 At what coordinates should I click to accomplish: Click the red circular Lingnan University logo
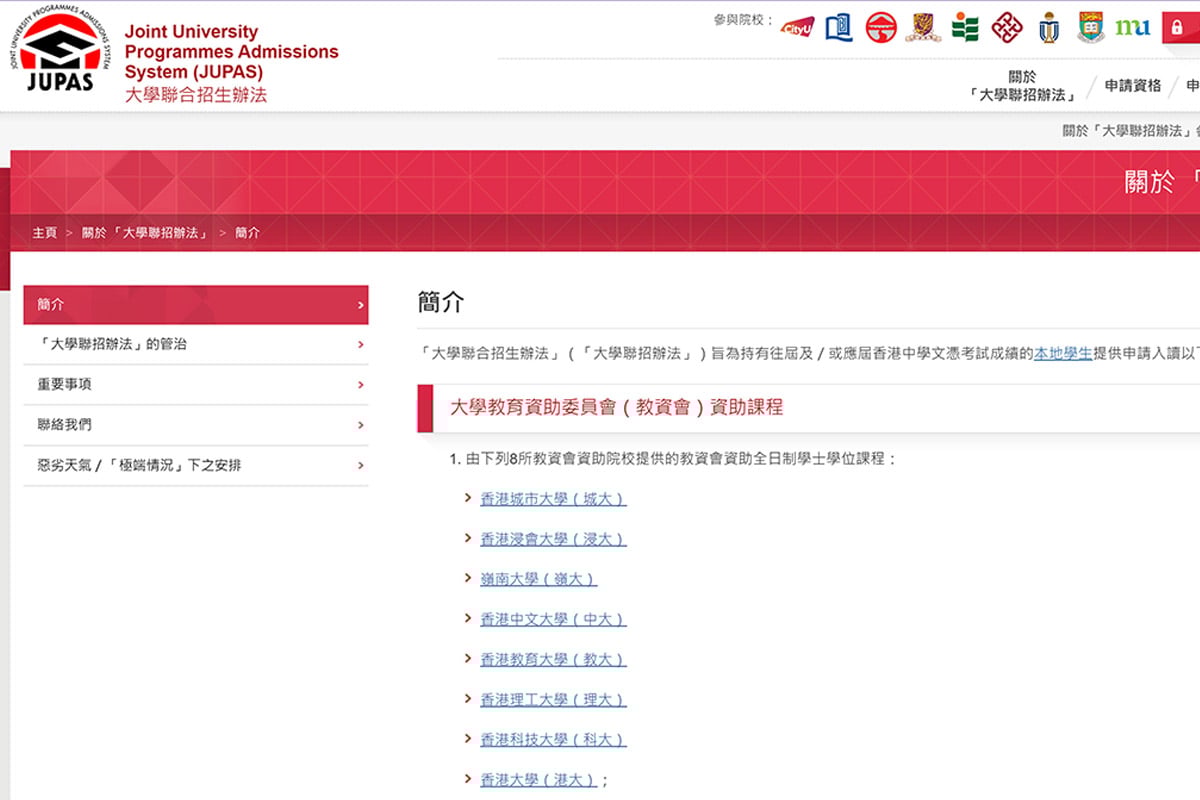point(881,27)
